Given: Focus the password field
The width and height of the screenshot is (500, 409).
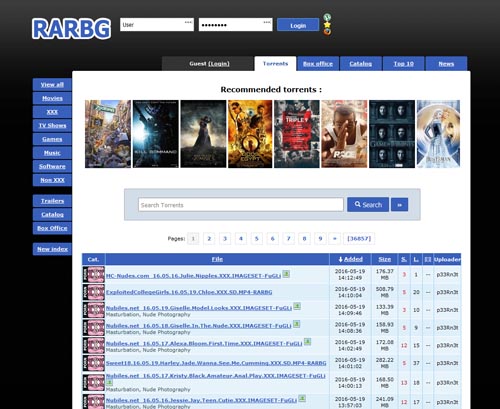Looking at the screenshot, I should pyautogui.click(x=236, y=25).
